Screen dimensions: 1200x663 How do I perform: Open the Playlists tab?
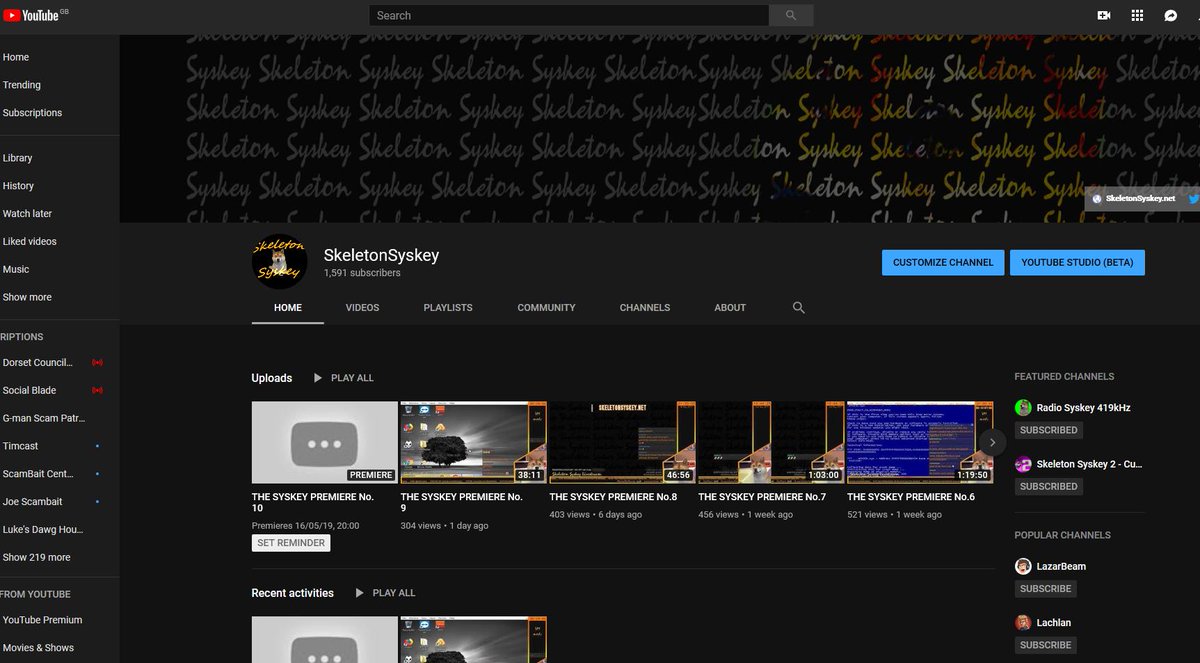(x=448, y=308)
